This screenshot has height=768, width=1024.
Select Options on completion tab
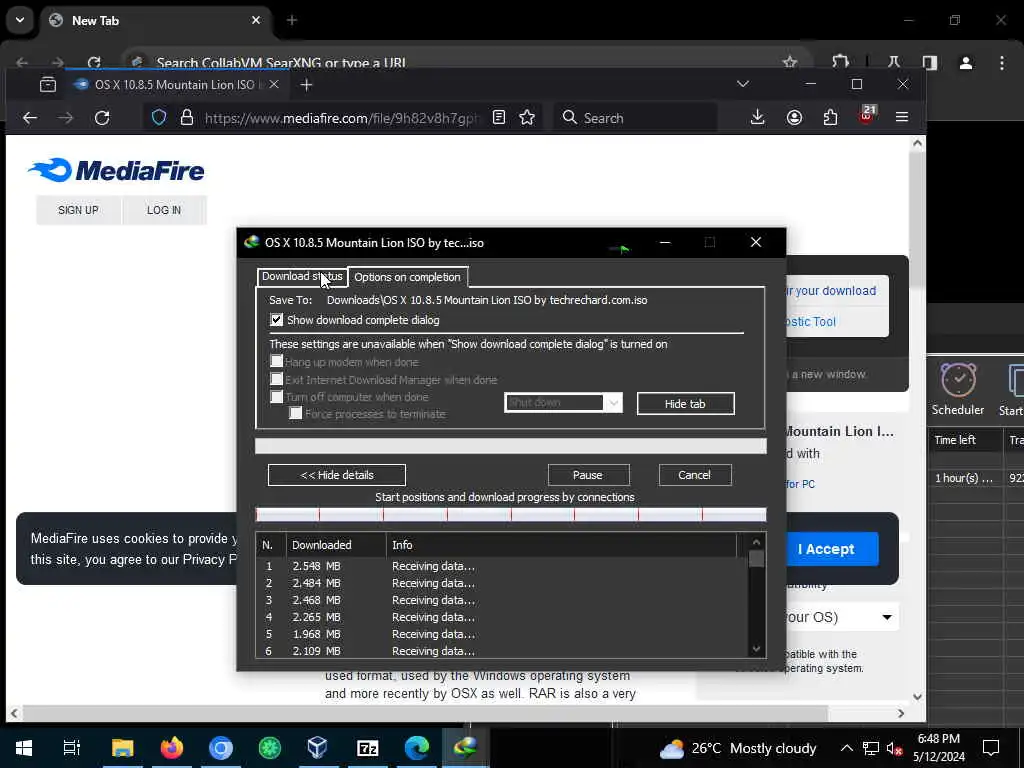408,277
